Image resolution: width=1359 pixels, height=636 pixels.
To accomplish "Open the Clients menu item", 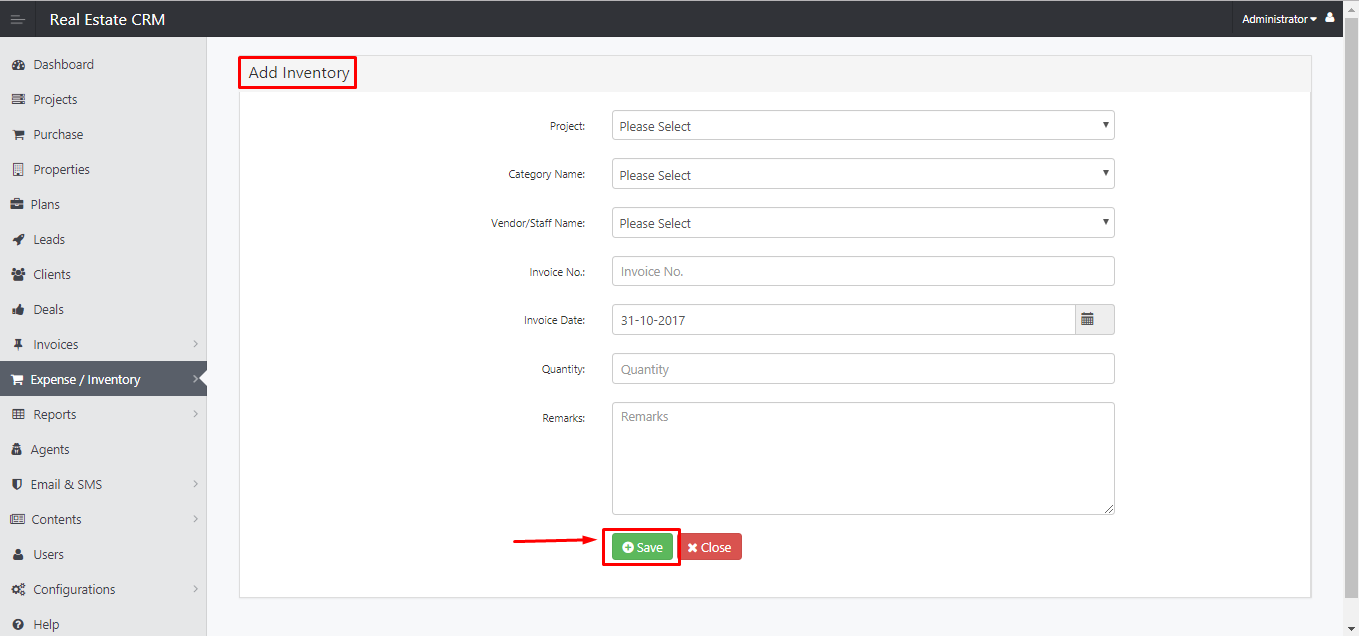I will pyautogui.click(x=103, y=275).
